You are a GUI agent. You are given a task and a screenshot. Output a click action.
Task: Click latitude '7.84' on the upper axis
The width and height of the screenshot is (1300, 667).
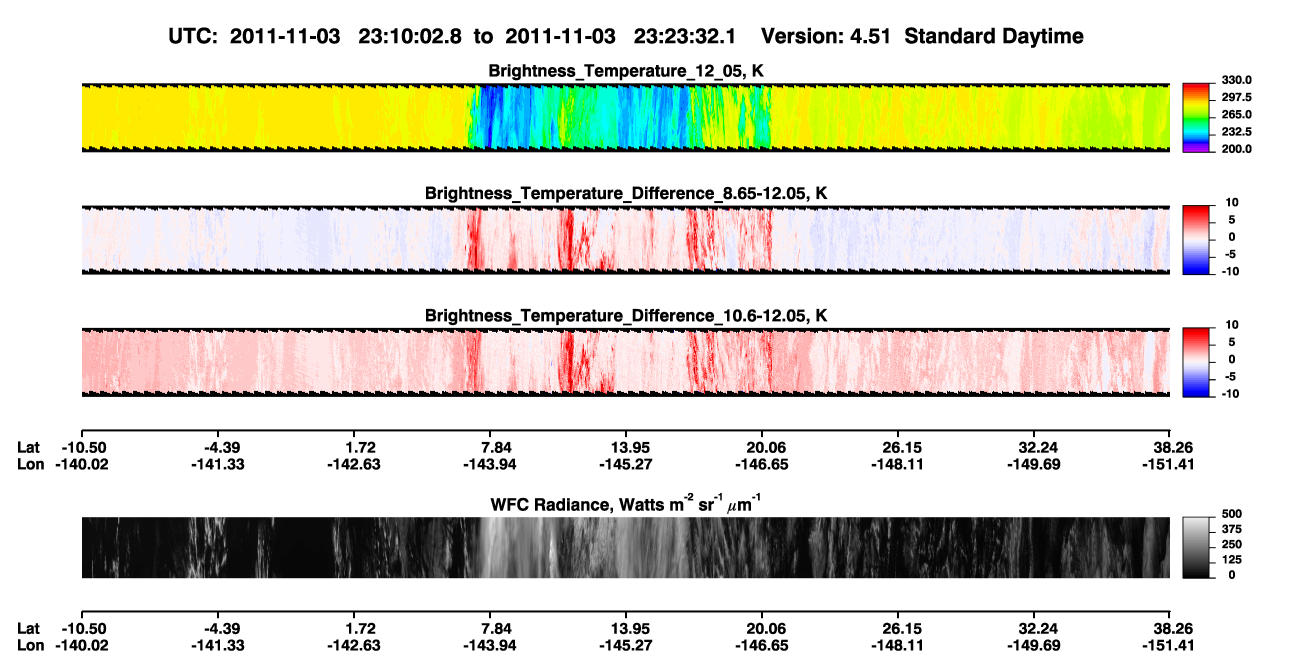(496, 448)
